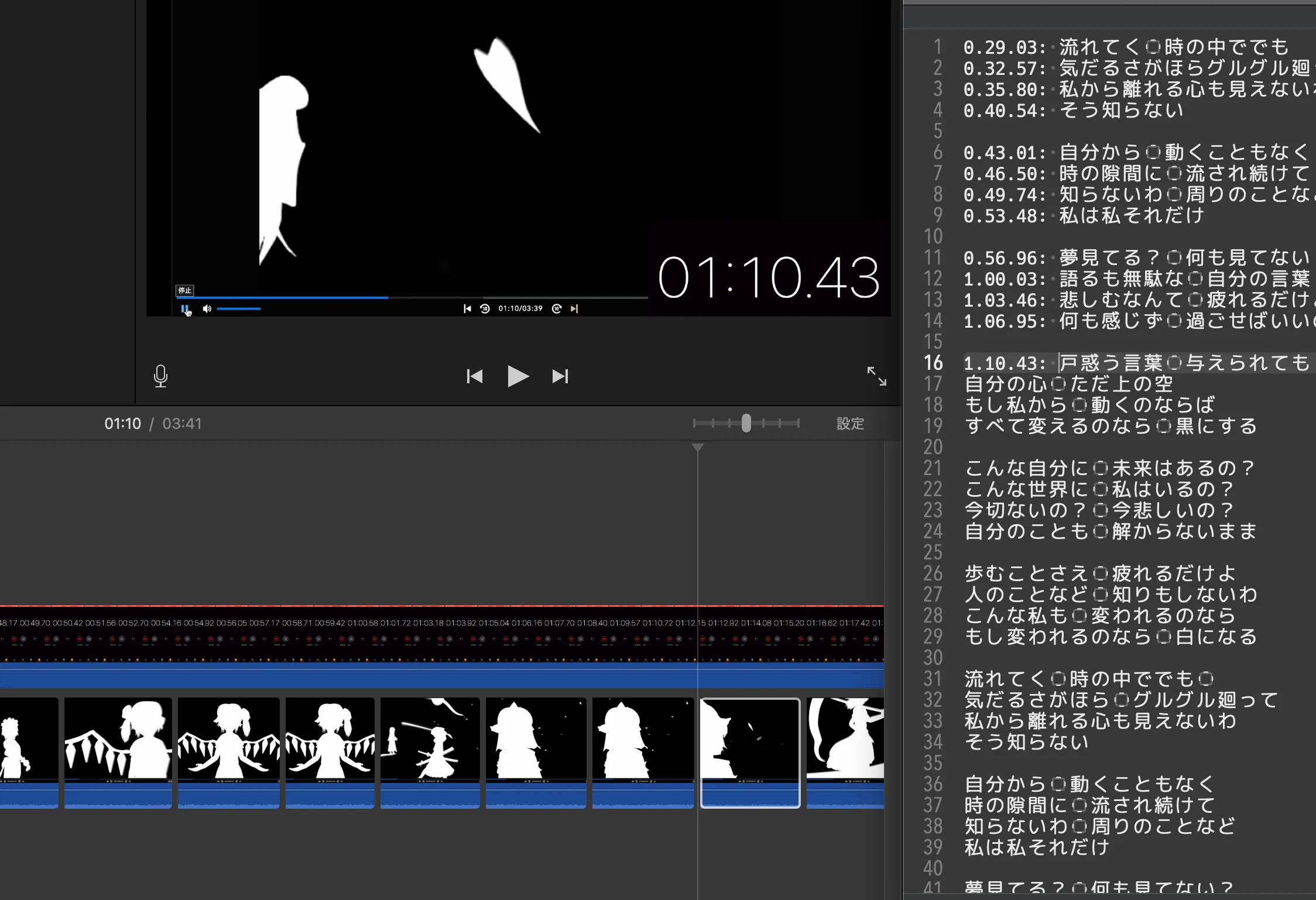The width and height of the screenshot is (1316, 900).
Task: Select the first partially visible small-figure clip
Action: tap(29, 753)
